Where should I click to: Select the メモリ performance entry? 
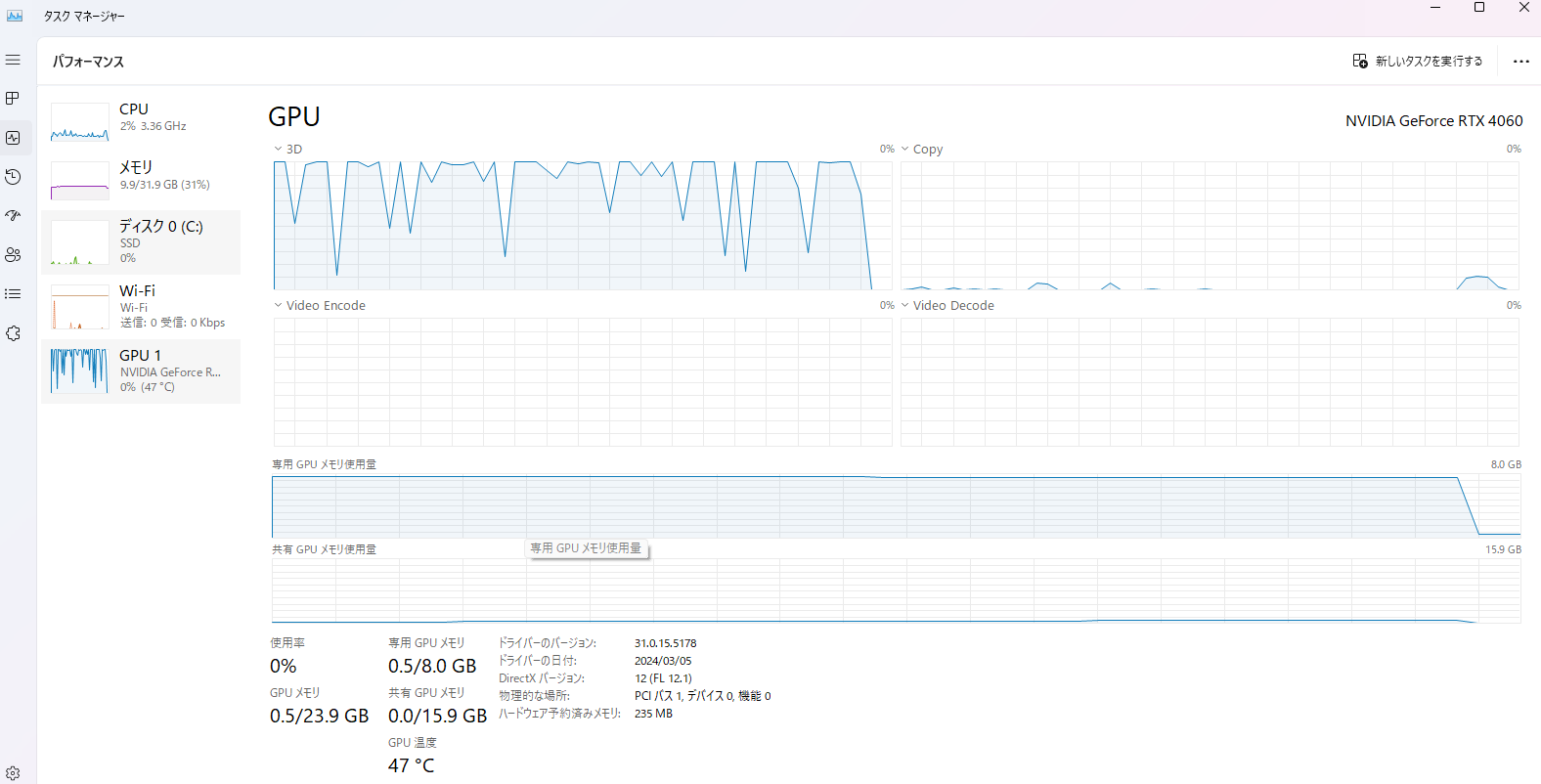(x=141, y=181)
